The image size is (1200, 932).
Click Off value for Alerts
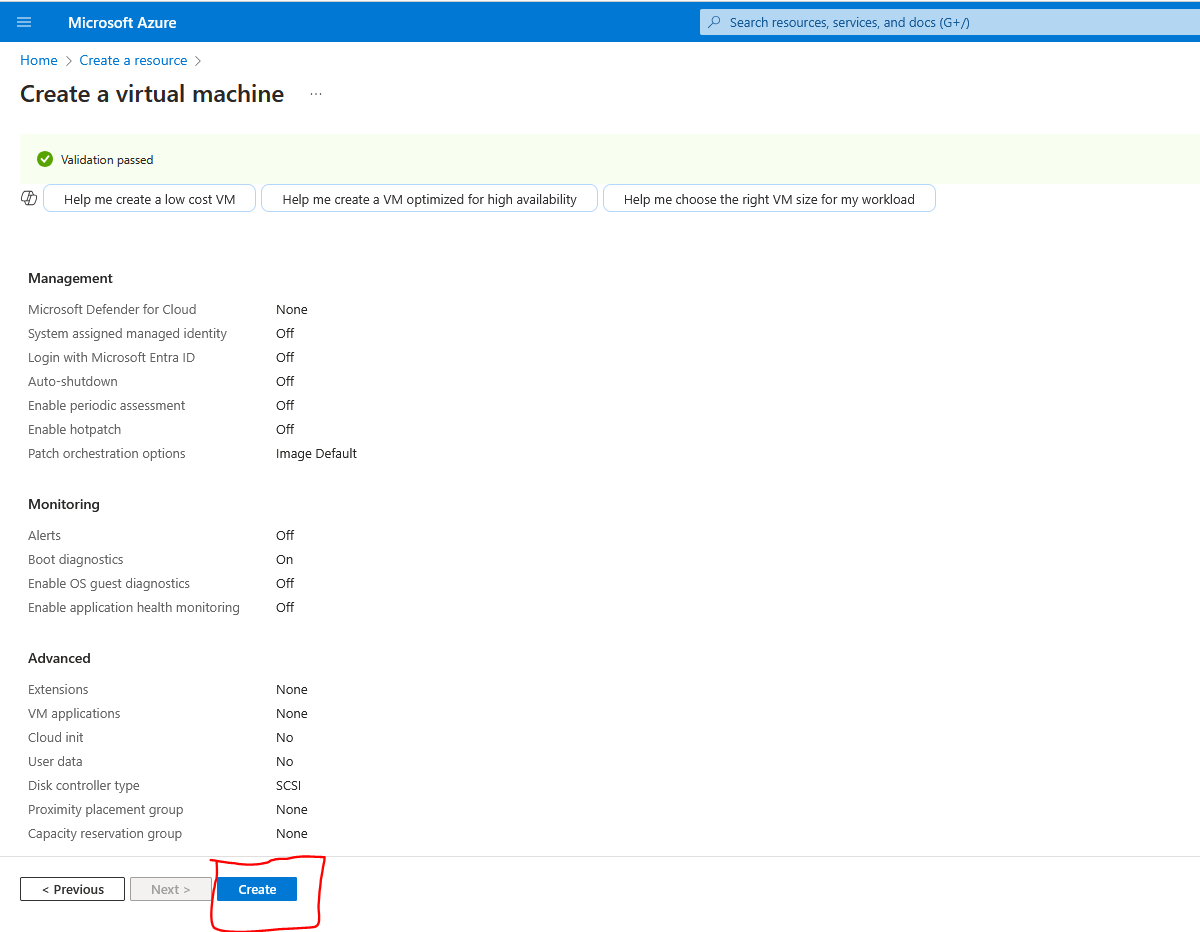pyautogui.click(x=285, y=535)
